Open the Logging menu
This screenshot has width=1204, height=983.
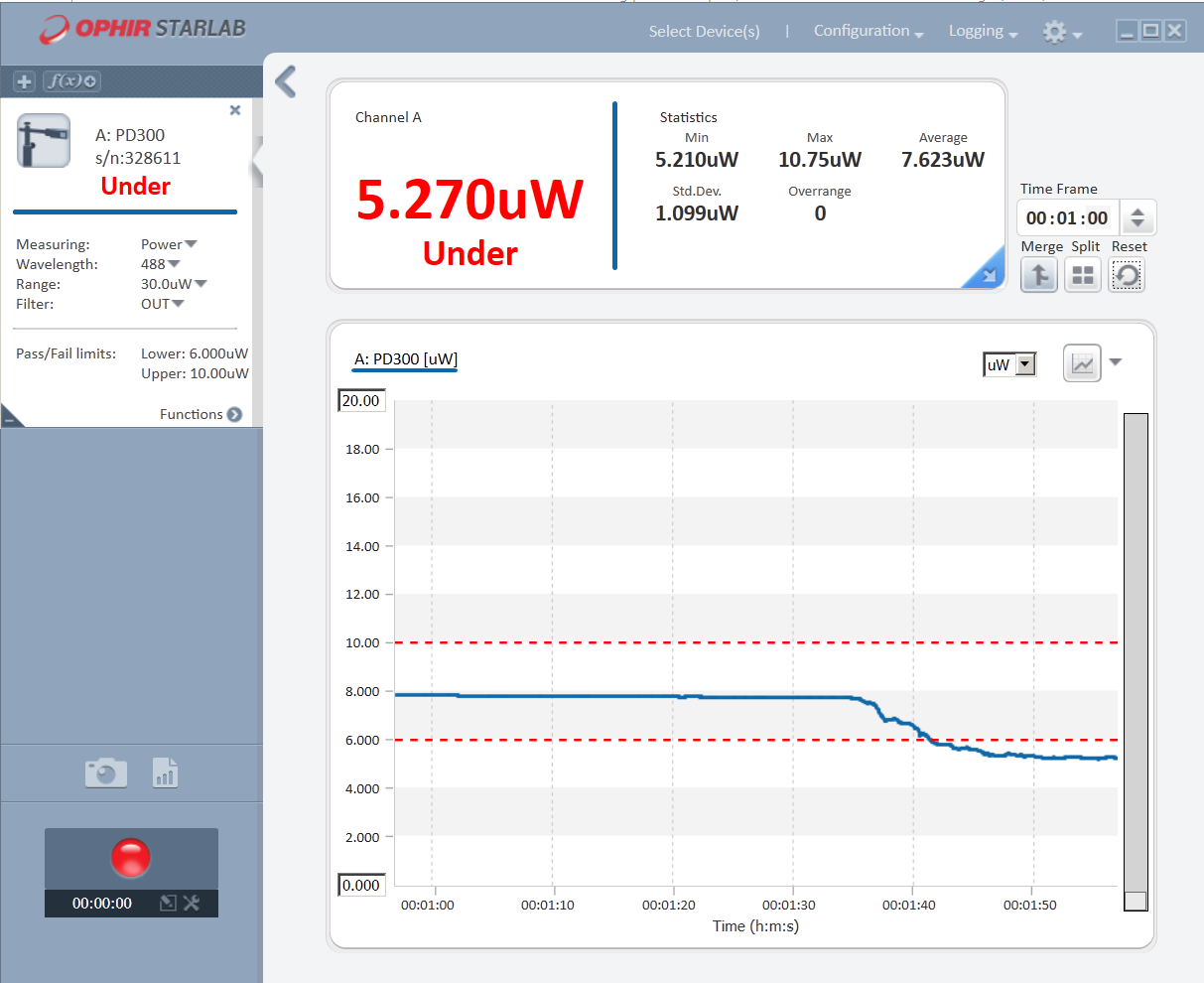click(x=983, y=31)
